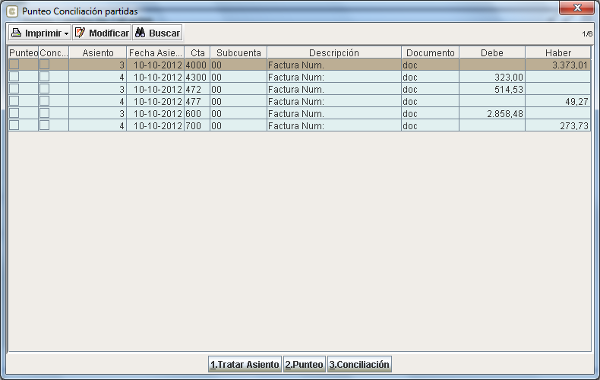
Task: Click the Debe column header
Action: [x=492, y=52]
